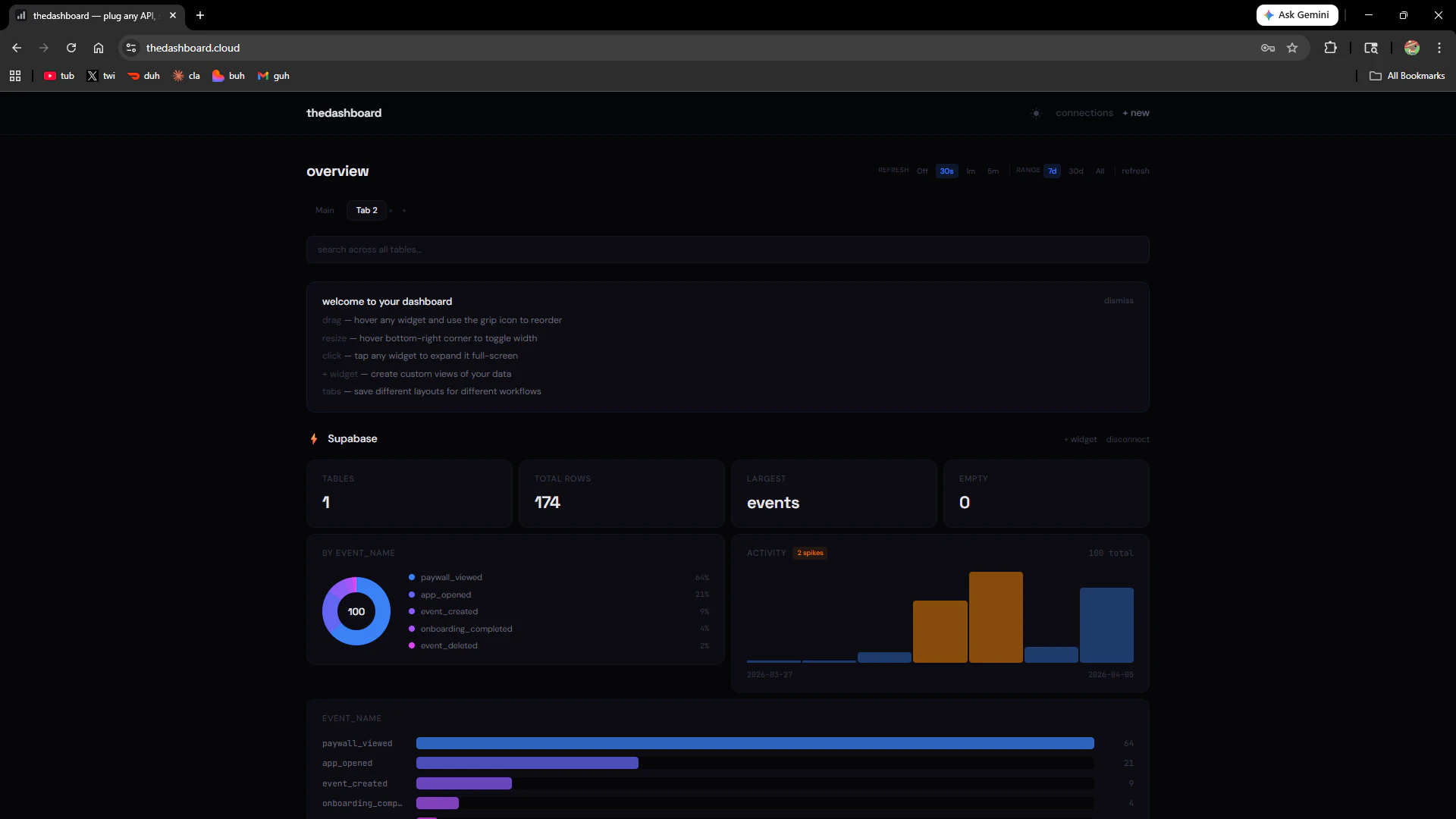This screenshot has width=1456, height=819.
Task: Click the browser profile avatar
Action: [1412, 47]
